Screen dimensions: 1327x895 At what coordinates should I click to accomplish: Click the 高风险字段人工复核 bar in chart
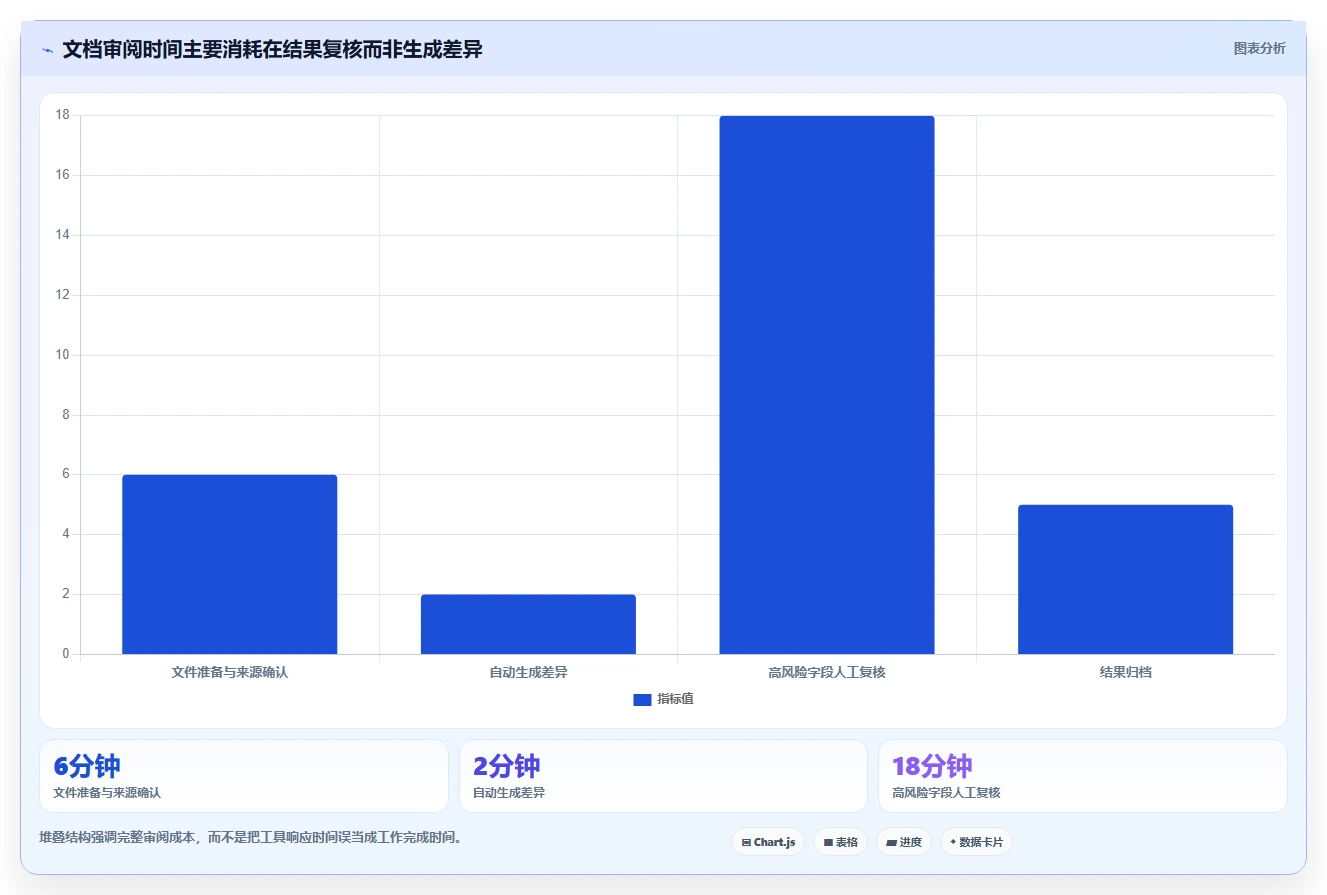pyautogui.click(x=827, y=385)
